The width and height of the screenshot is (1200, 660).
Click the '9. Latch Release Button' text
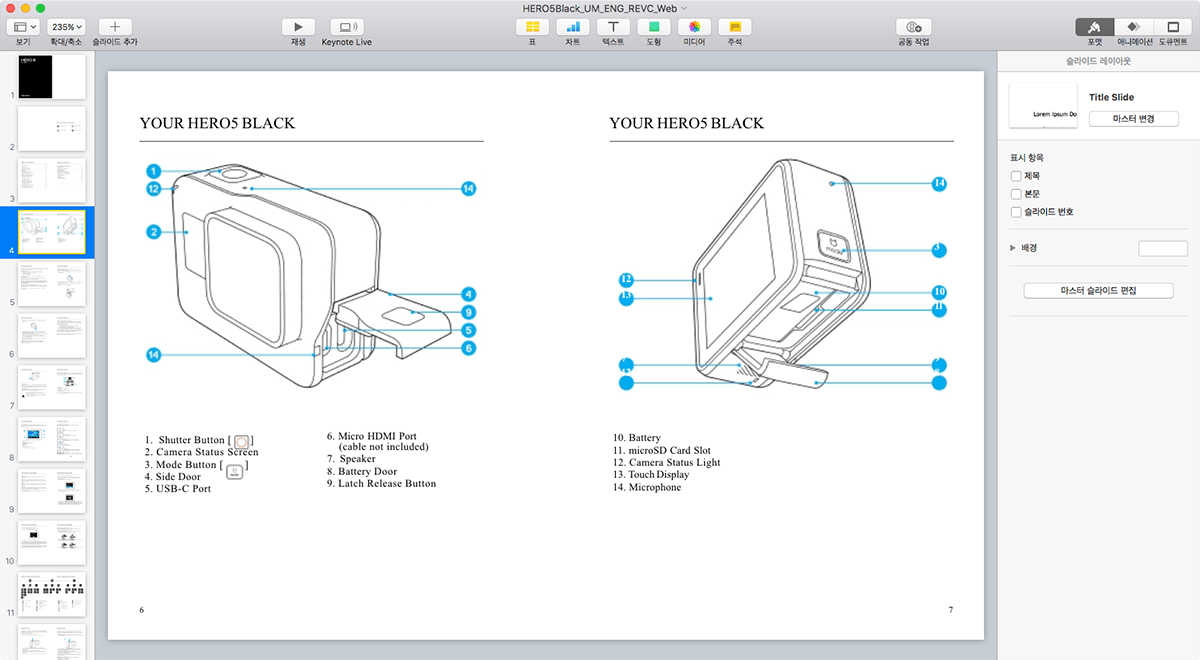click(x=381, y=483)
